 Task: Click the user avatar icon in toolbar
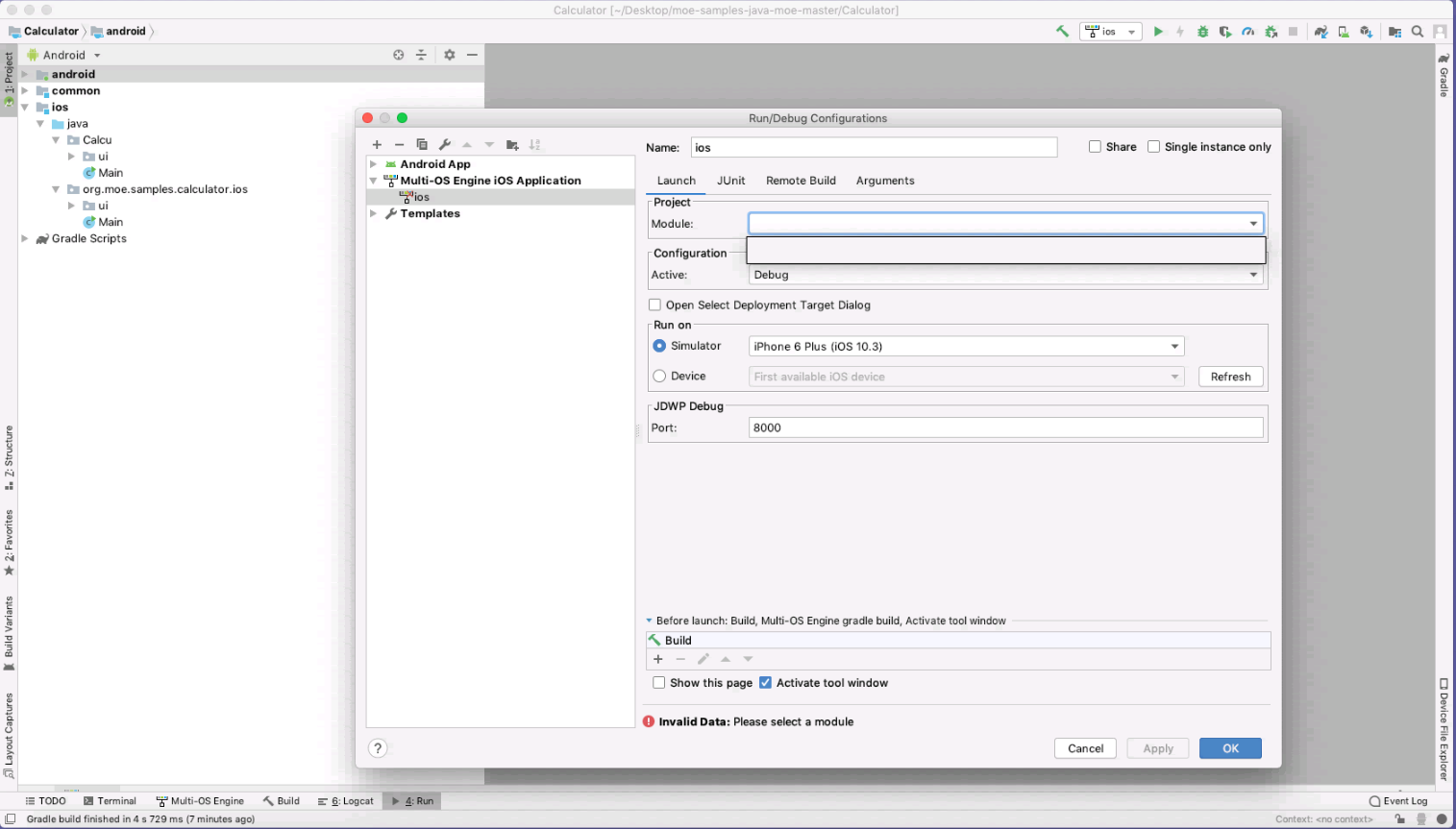pyautogui.click(x=1440, y=32)
